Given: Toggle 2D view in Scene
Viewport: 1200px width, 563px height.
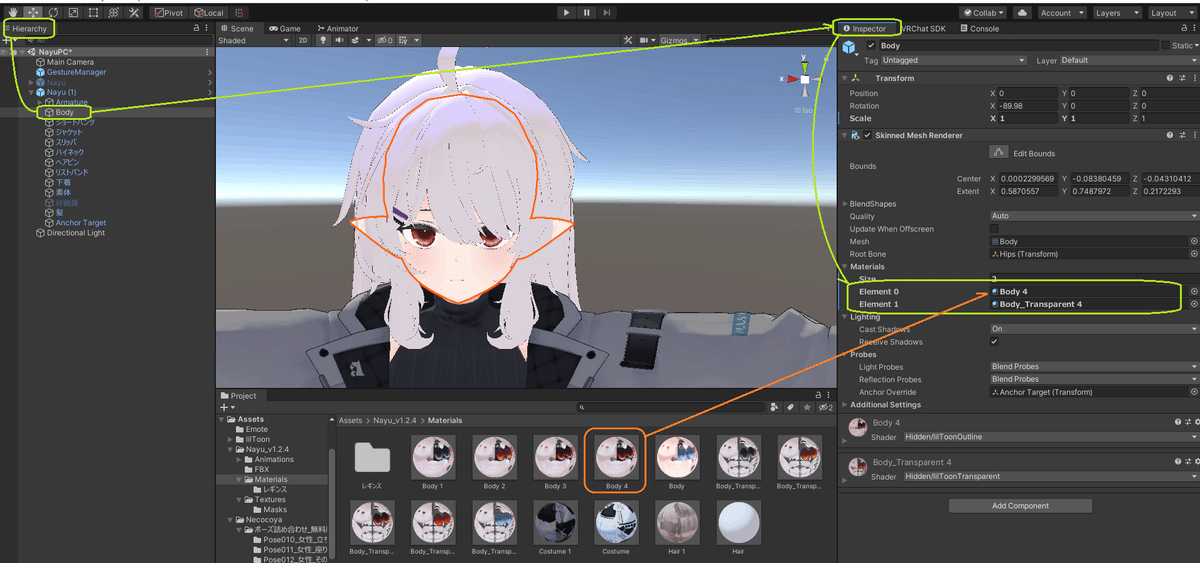Looking at the screenshot, I should coord(303,41).
